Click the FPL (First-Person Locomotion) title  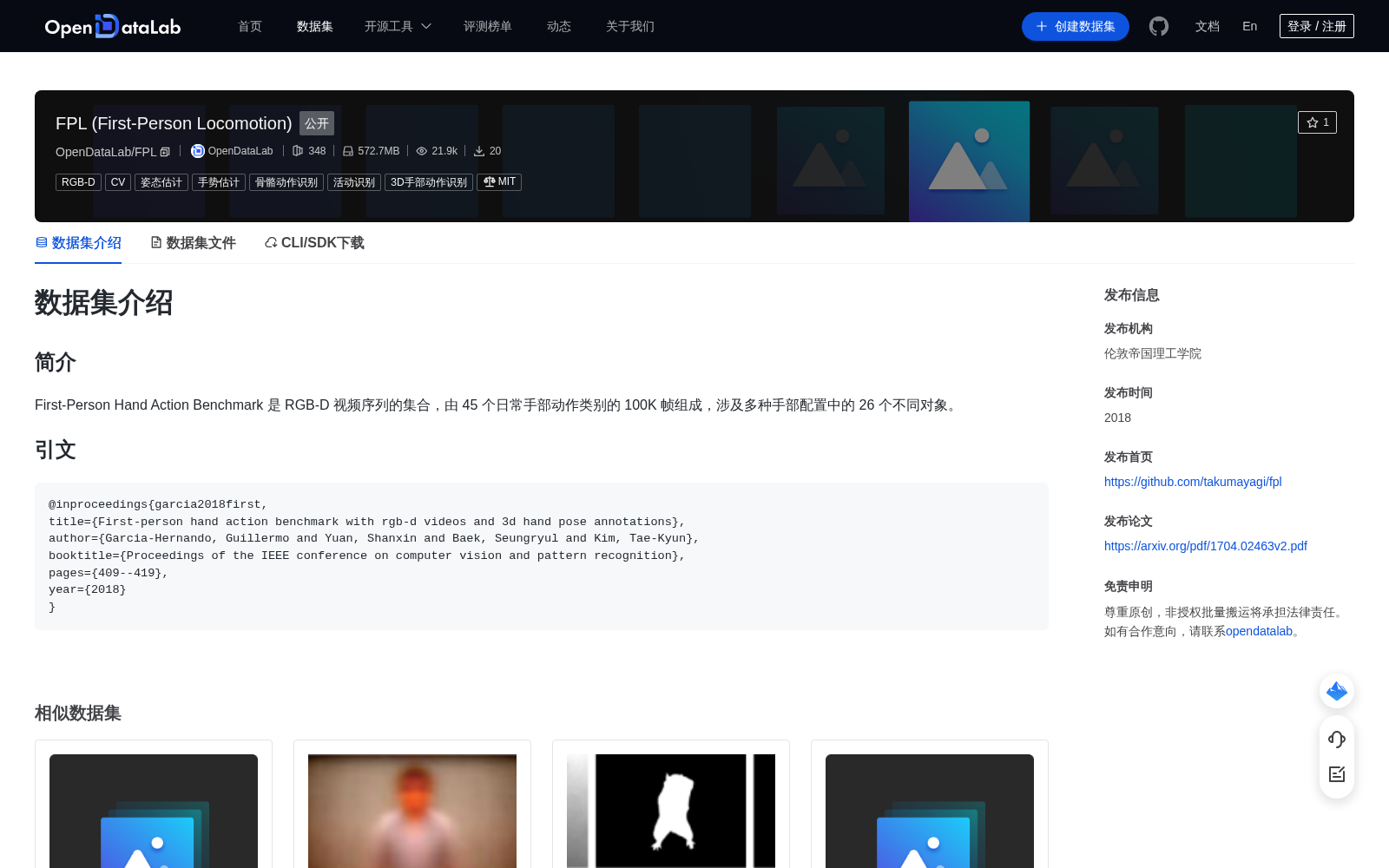[174, 123]
